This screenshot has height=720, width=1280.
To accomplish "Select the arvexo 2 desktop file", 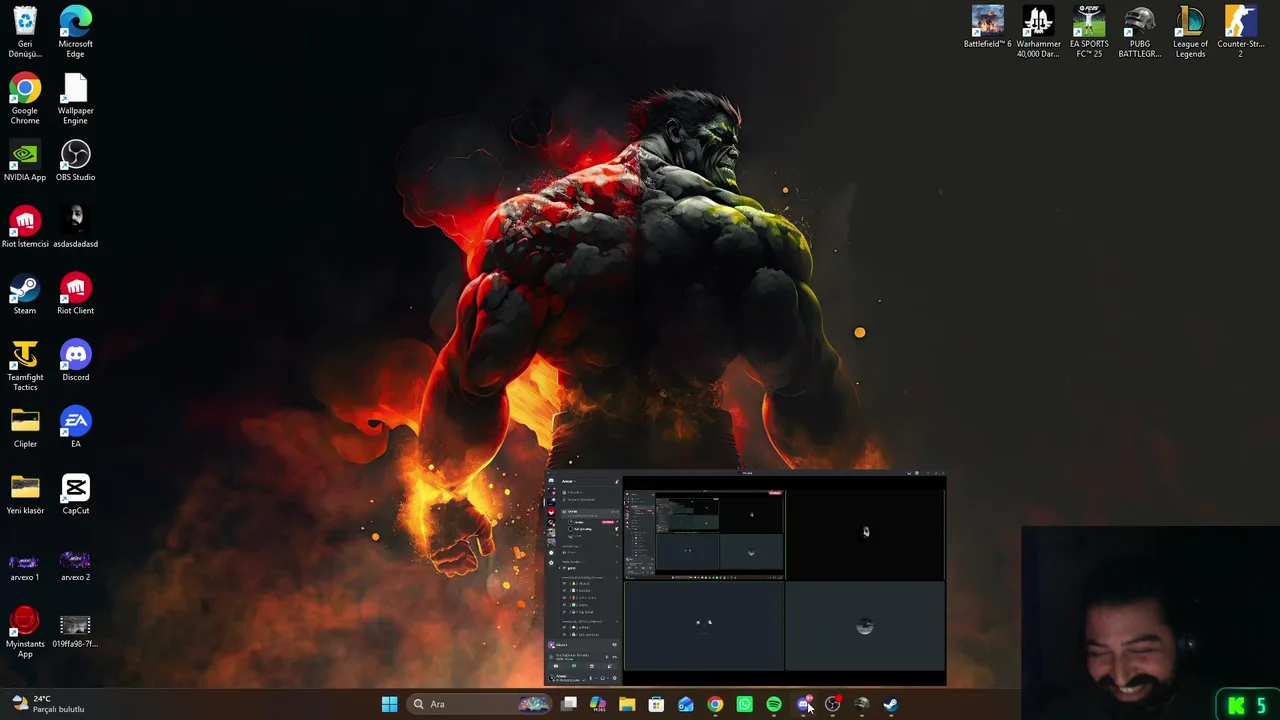I will (75, 565).
